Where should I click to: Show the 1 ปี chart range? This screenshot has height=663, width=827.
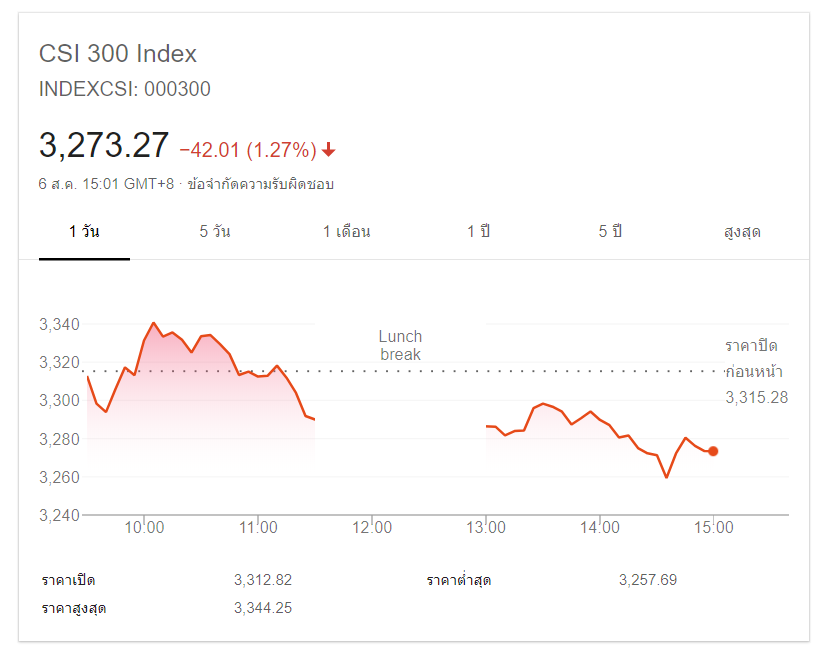[x=478, y=232]
